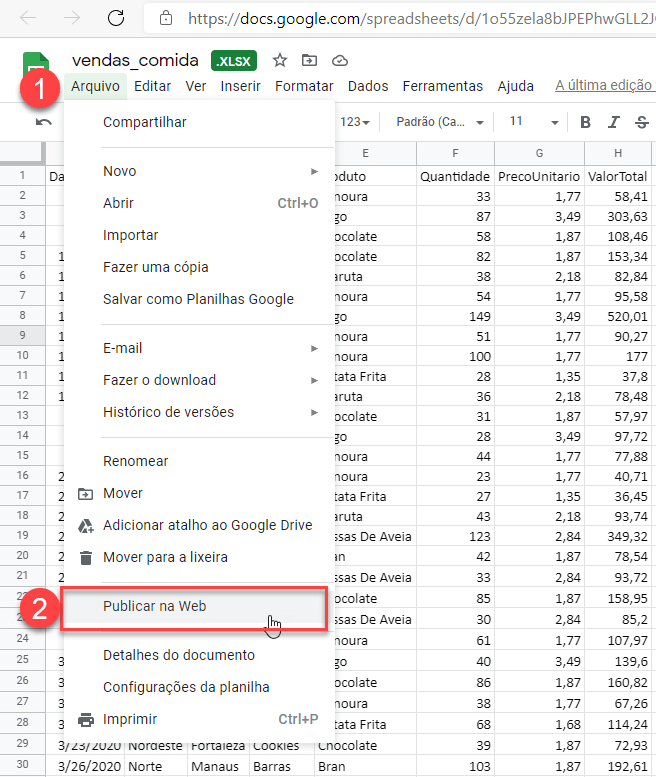Select column G header
The height and width of the screenshot is (777, 656).
(x=539, y=154)
